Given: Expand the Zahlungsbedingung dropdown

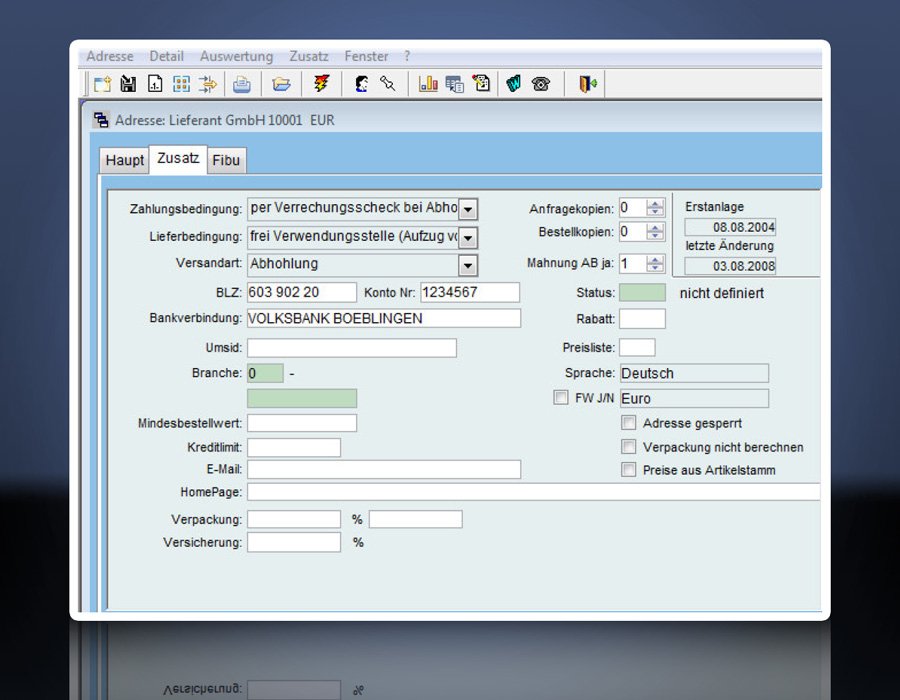Looking at the screenshot, I should pos(468,209).
